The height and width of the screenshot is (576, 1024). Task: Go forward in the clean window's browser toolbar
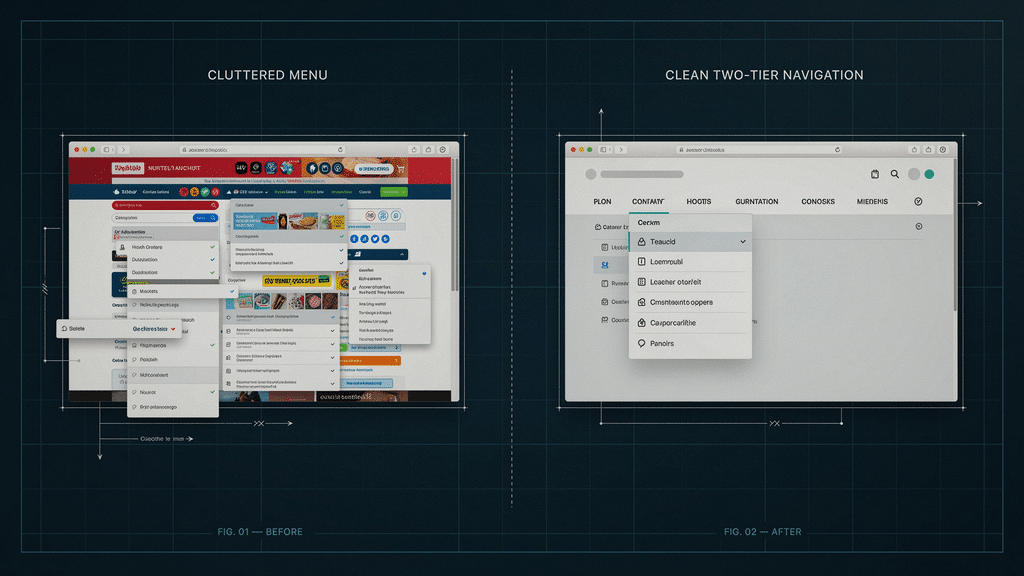(621, 150)
